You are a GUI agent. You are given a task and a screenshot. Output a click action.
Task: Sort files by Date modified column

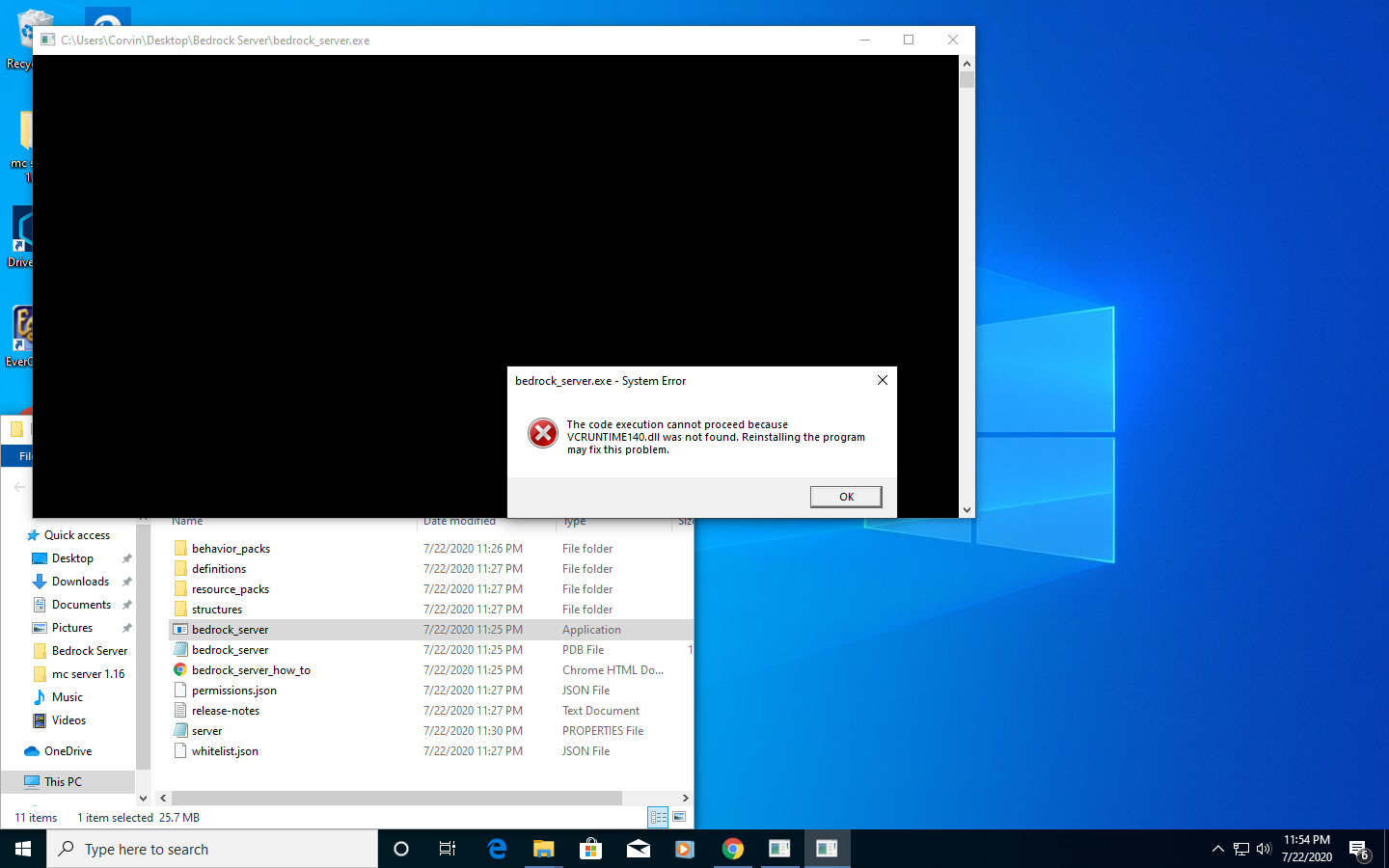(459, 522)
